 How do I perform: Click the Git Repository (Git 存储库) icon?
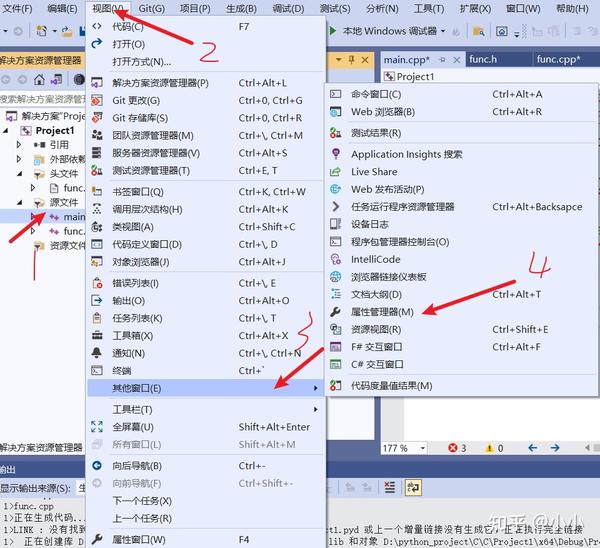[97, 117]
